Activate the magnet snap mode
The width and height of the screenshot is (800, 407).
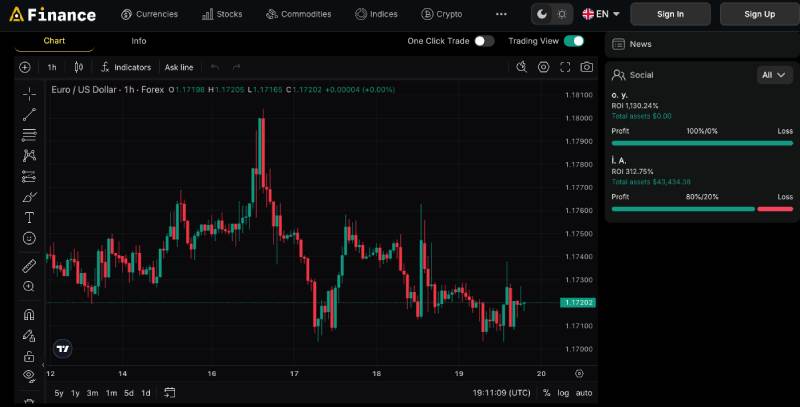click(29, 314)
